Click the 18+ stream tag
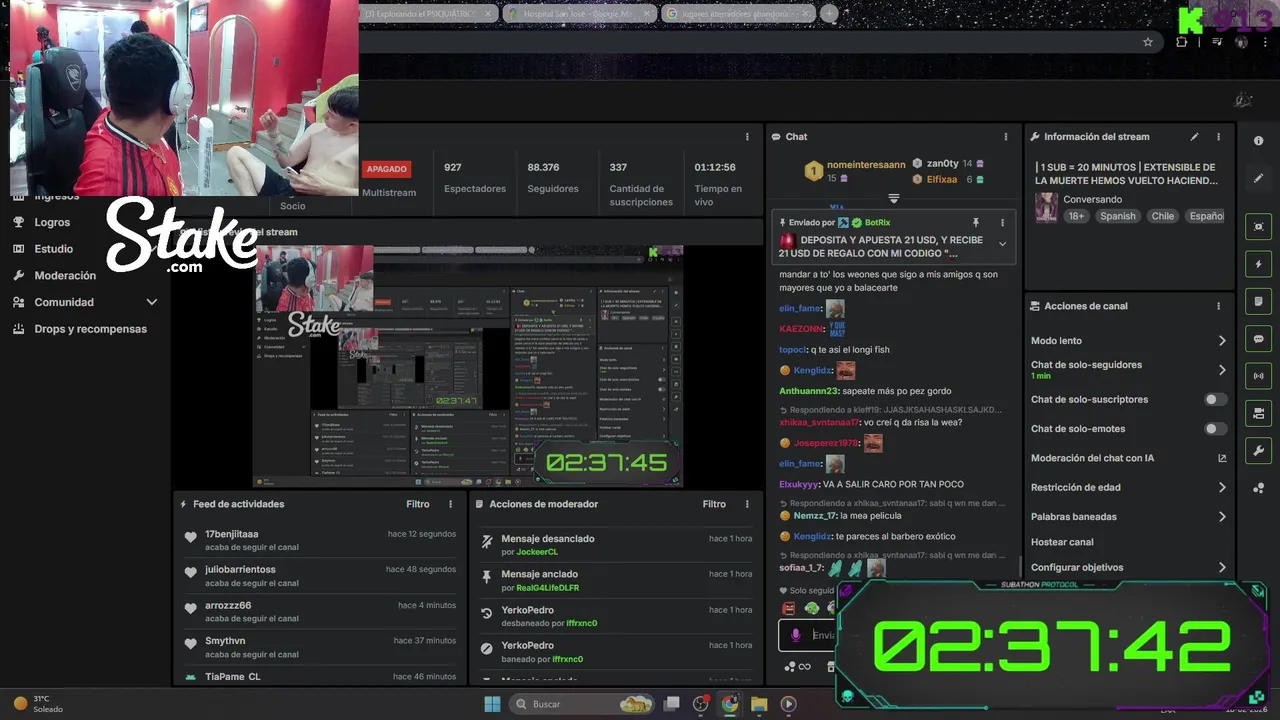The width and height of the screenshot is (1280, 720). click(x=1076, y=216)
